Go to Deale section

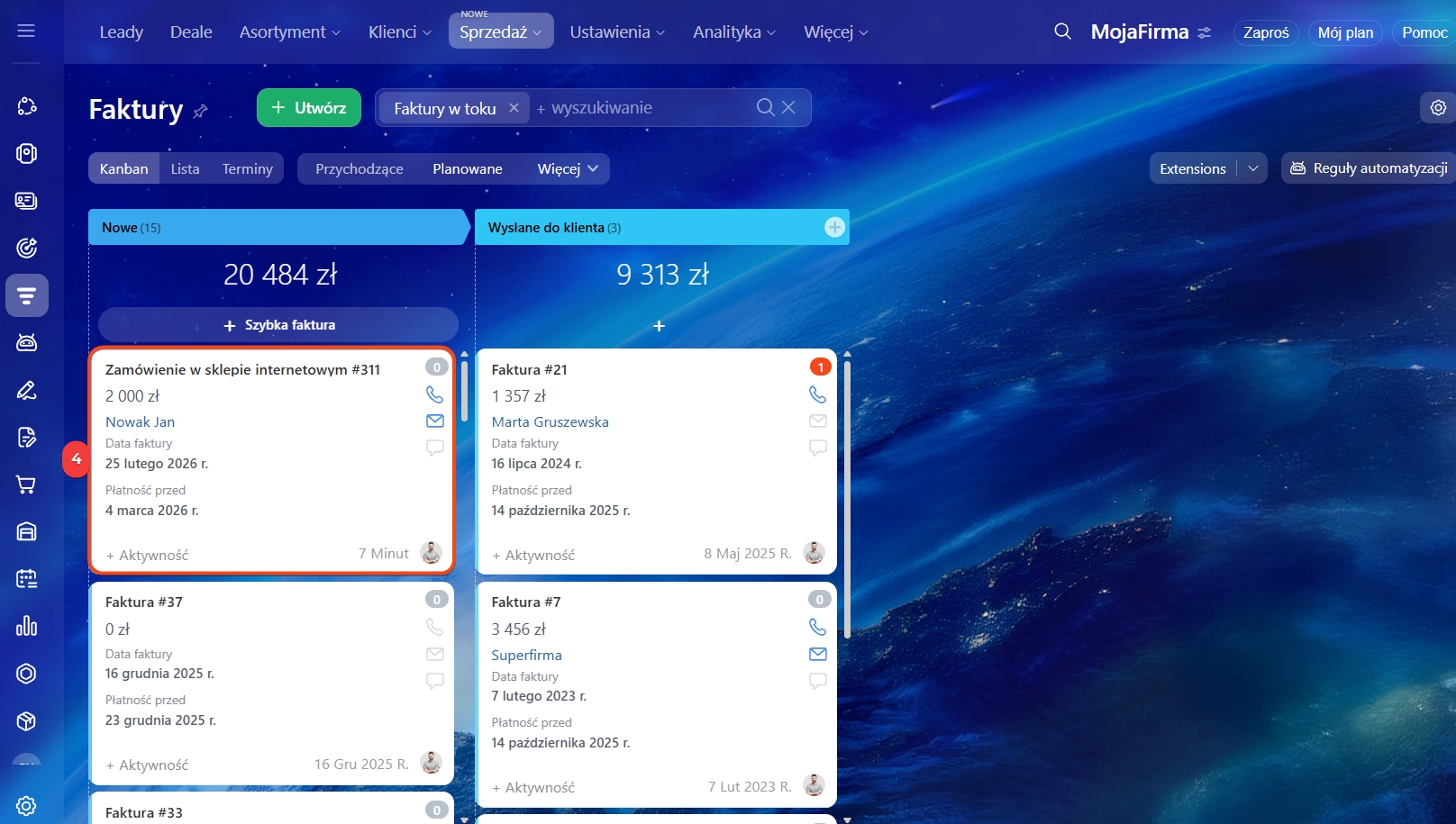[x=191, y=32]
